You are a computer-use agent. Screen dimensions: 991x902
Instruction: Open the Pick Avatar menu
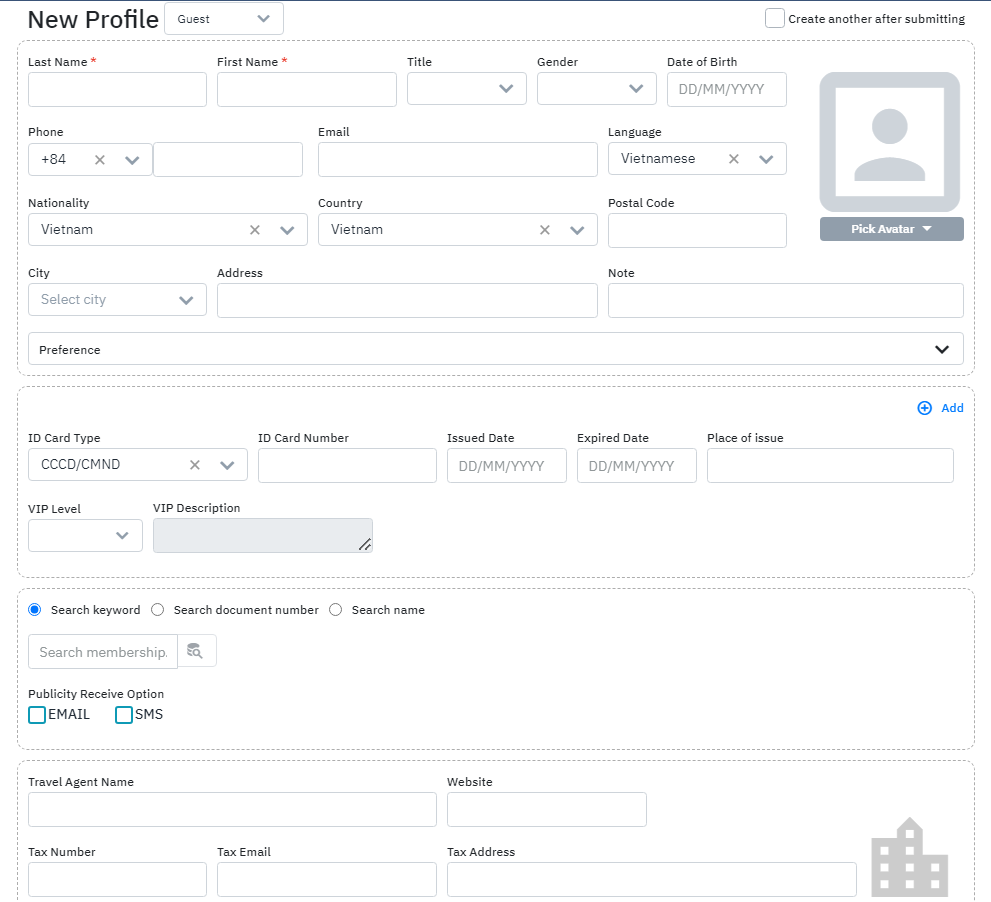tap(891, 229)
